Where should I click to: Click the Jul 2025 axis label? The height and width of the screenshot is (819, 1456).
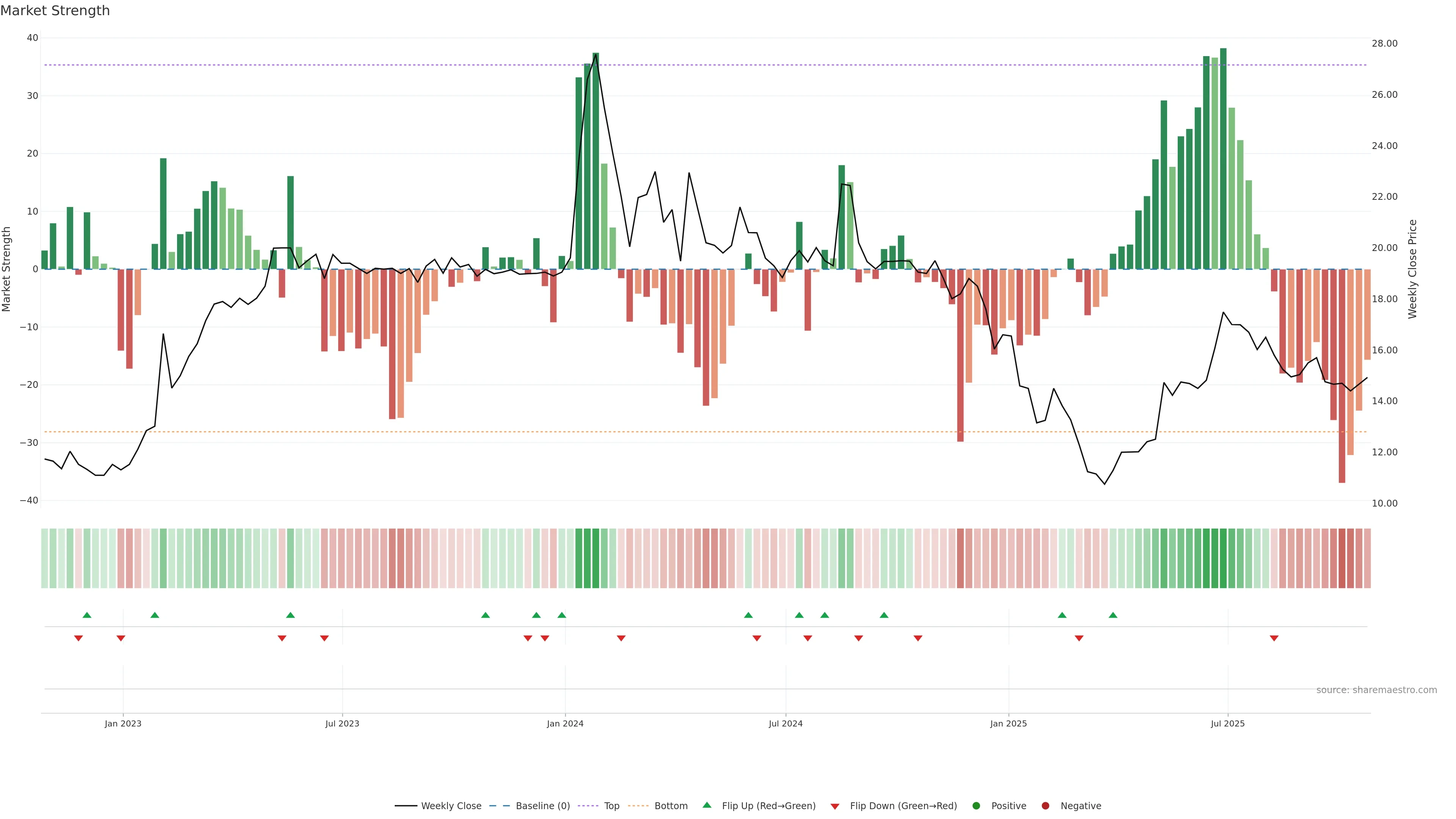(x=1227, y=723)
